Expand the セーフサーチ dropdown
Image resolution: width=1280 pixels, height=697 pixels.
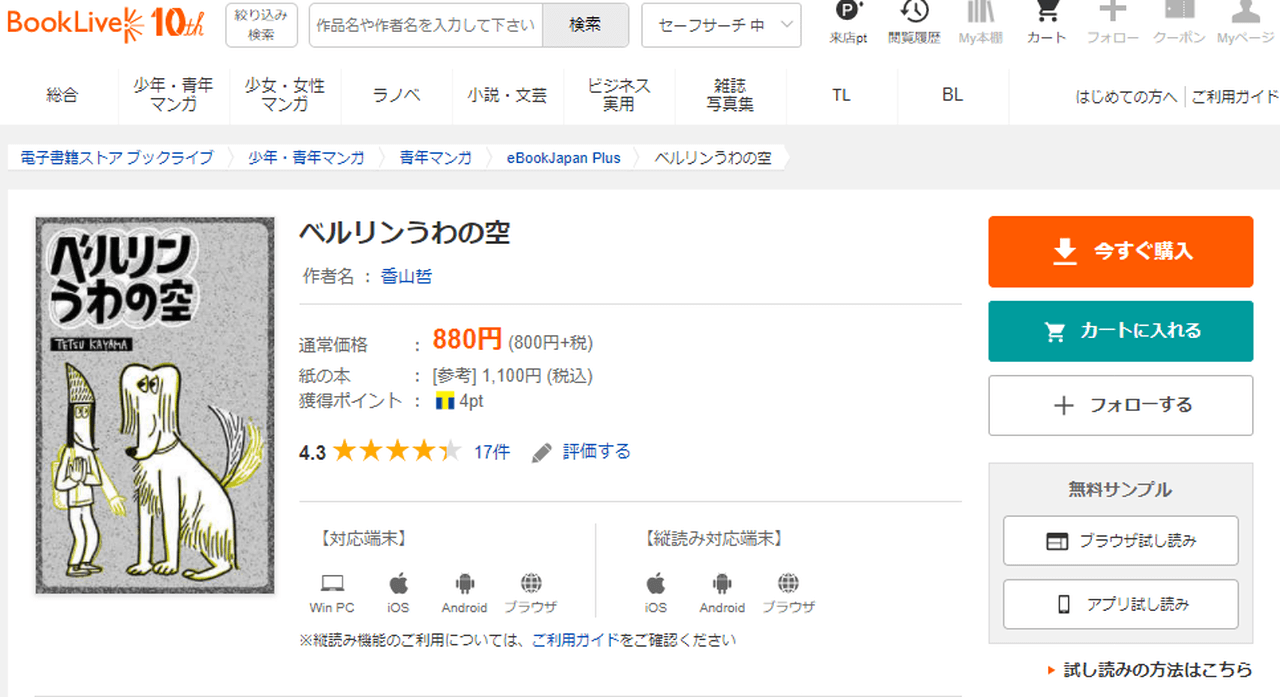[721, 25]
